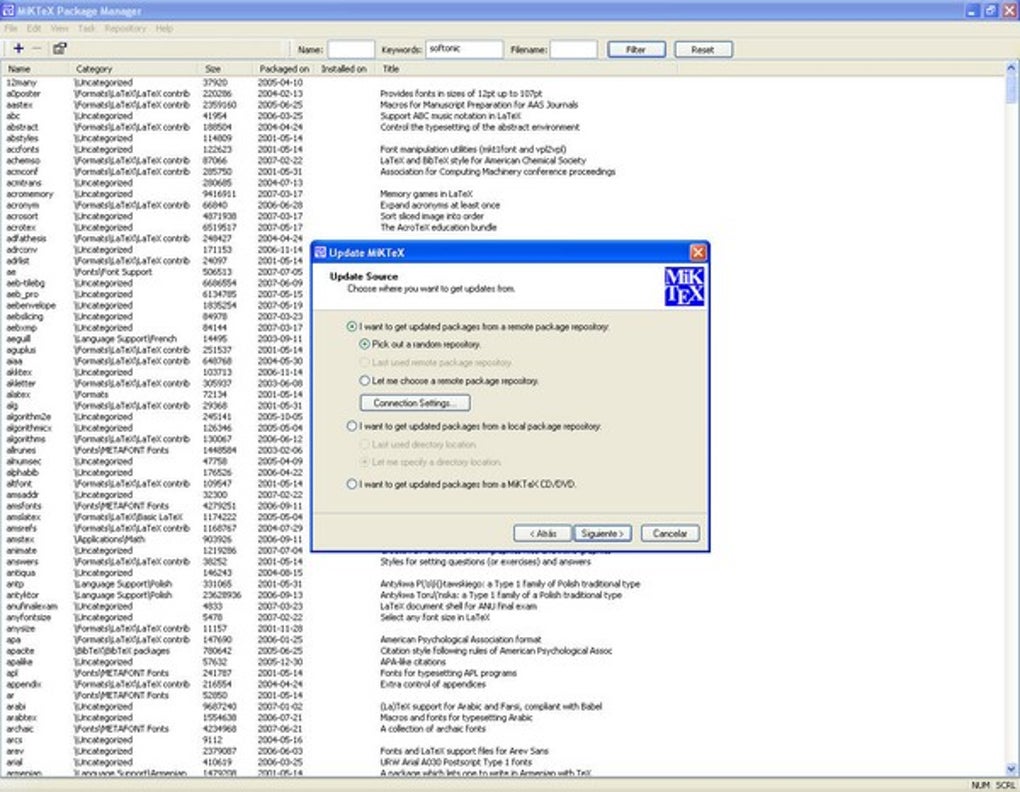Viewport: 1020px width, 792px height.
Task: Click scrollbar up arrow of package list
Action: click(x=1012, y=68)
